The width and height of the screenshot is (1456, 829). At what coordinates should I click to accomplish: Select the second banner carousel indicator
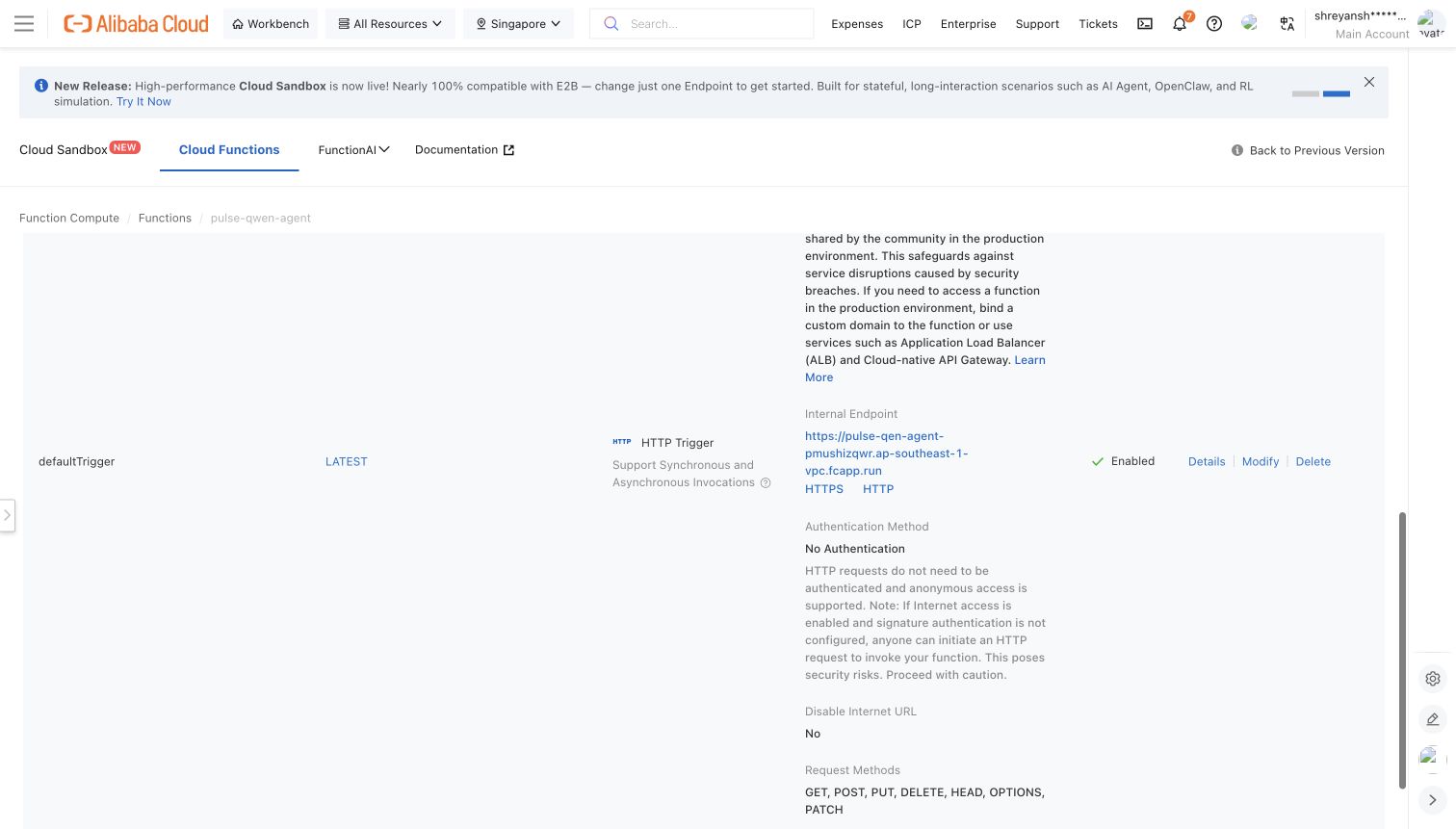[x=1337, y=93]
